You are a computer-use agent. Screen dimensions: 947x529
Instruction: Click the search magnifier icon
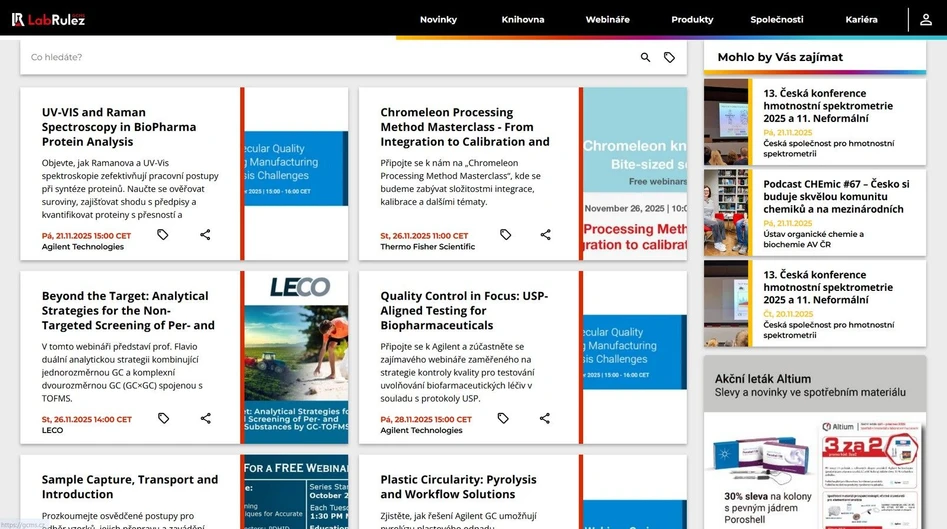pyautogui.click(x=645, y=58)
